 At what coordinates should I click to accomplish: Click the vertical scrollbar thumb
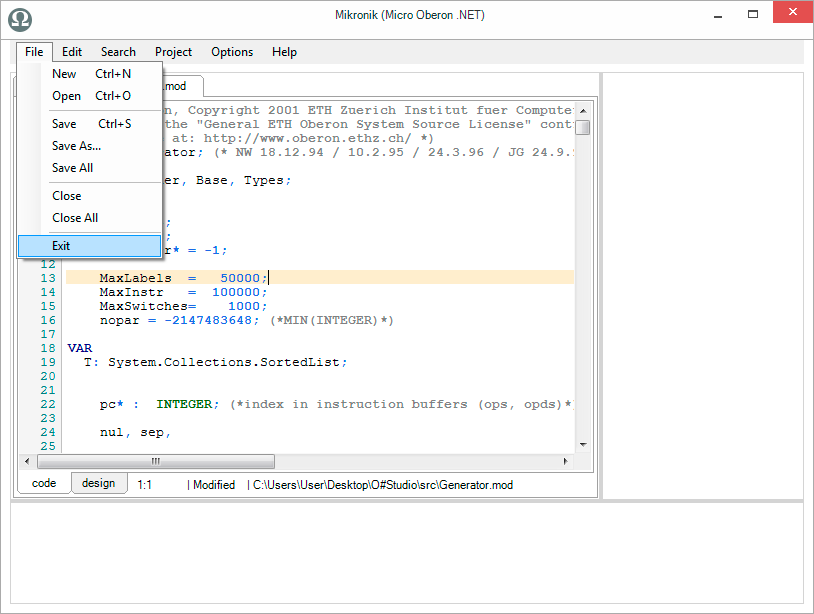[583, 127]
